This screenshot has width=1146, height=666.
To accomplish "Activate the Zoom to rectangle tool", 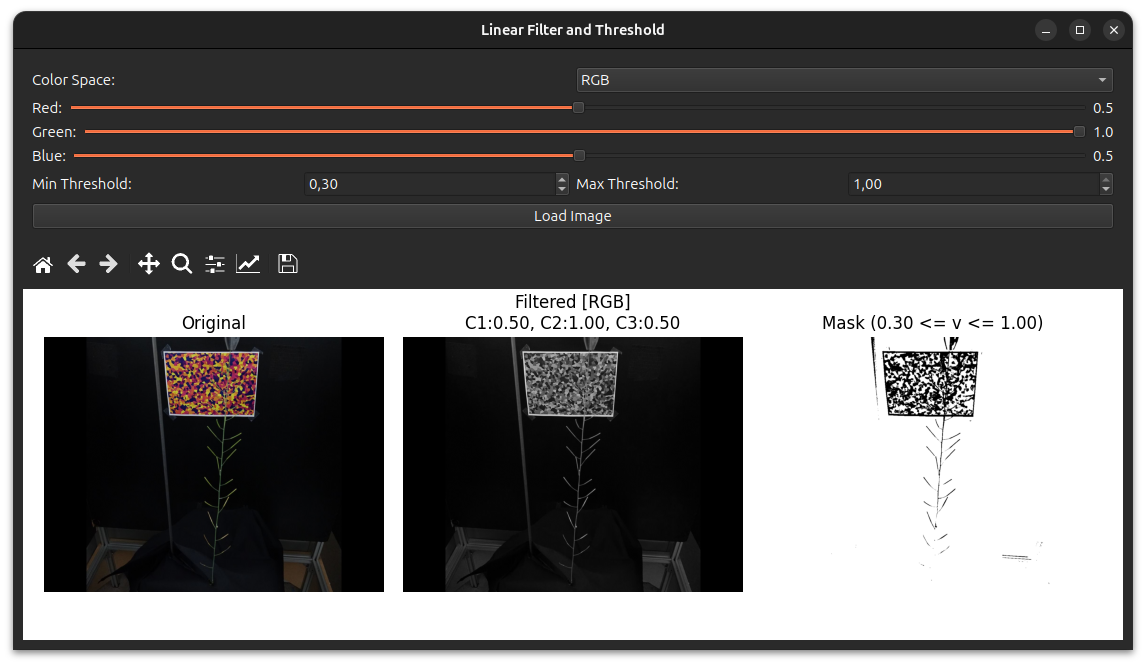I will click(x=181, y=264).
